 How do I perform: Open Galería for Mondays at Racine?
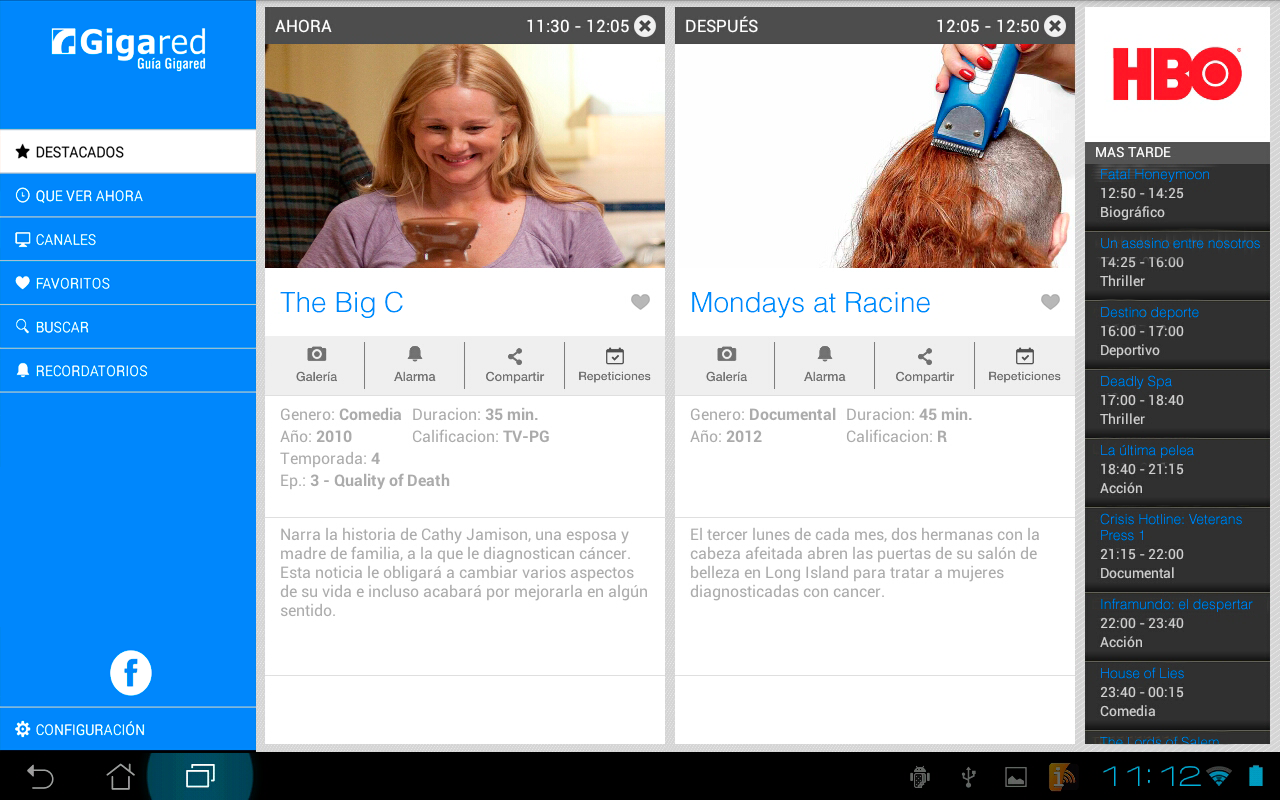pyautogui.click(x=726, y=365)
